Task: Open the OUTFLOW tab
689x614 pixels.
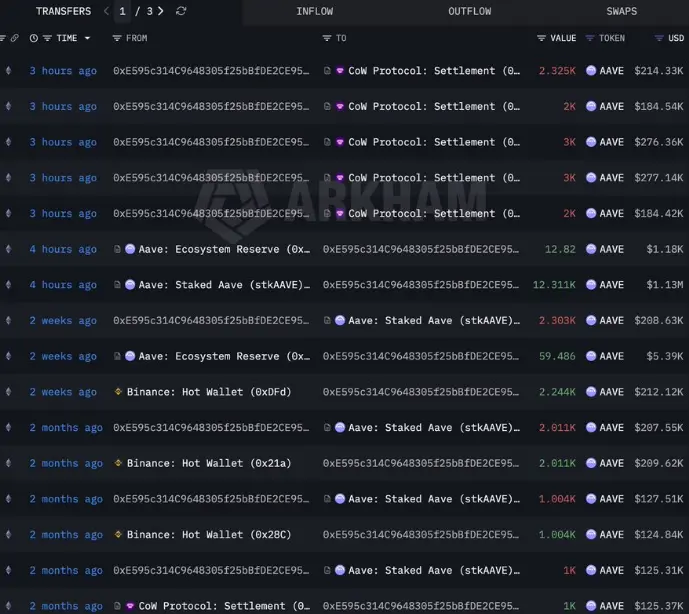Action: click(470, 11)
